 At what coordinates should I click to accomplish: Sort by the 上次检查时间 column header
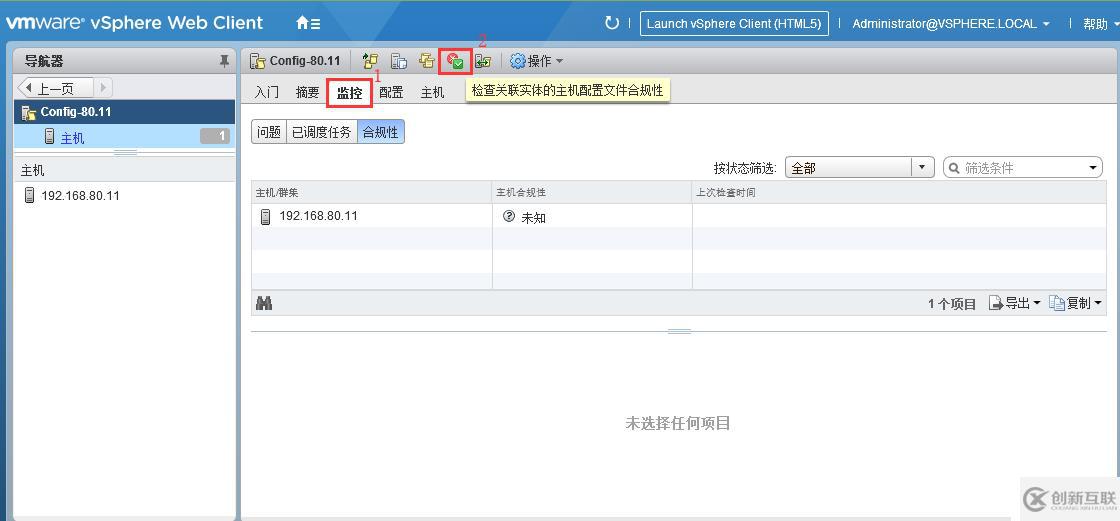899,193
